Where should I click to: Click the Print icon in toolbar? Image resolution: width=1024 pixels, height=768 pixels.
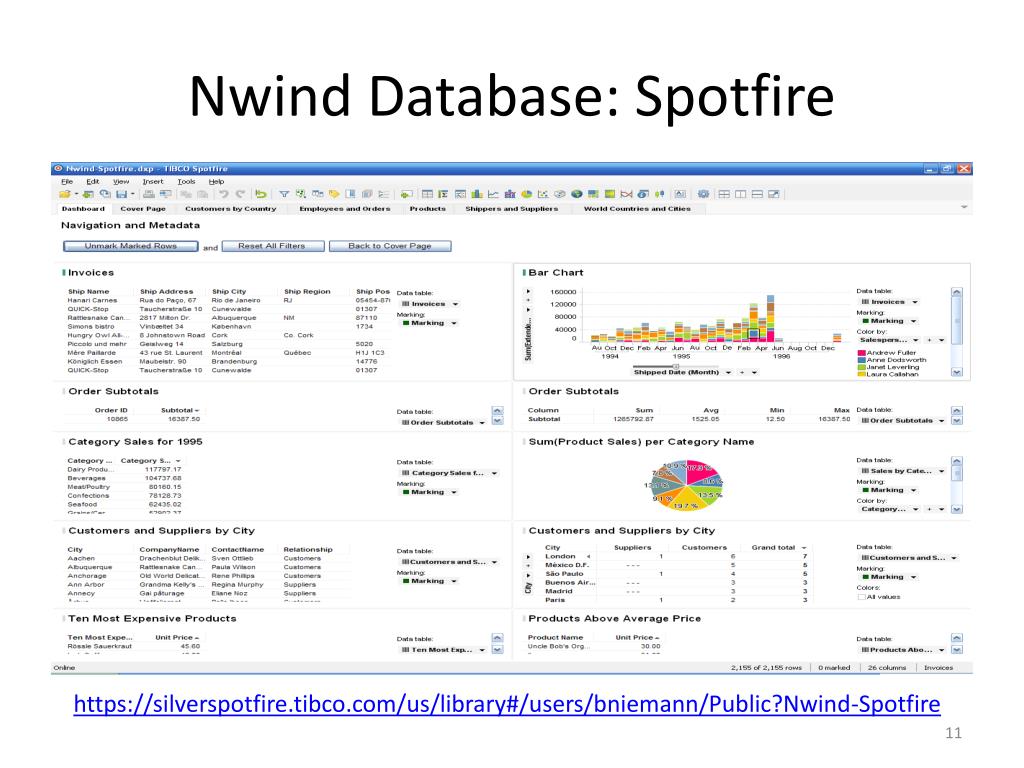point(150,194)
